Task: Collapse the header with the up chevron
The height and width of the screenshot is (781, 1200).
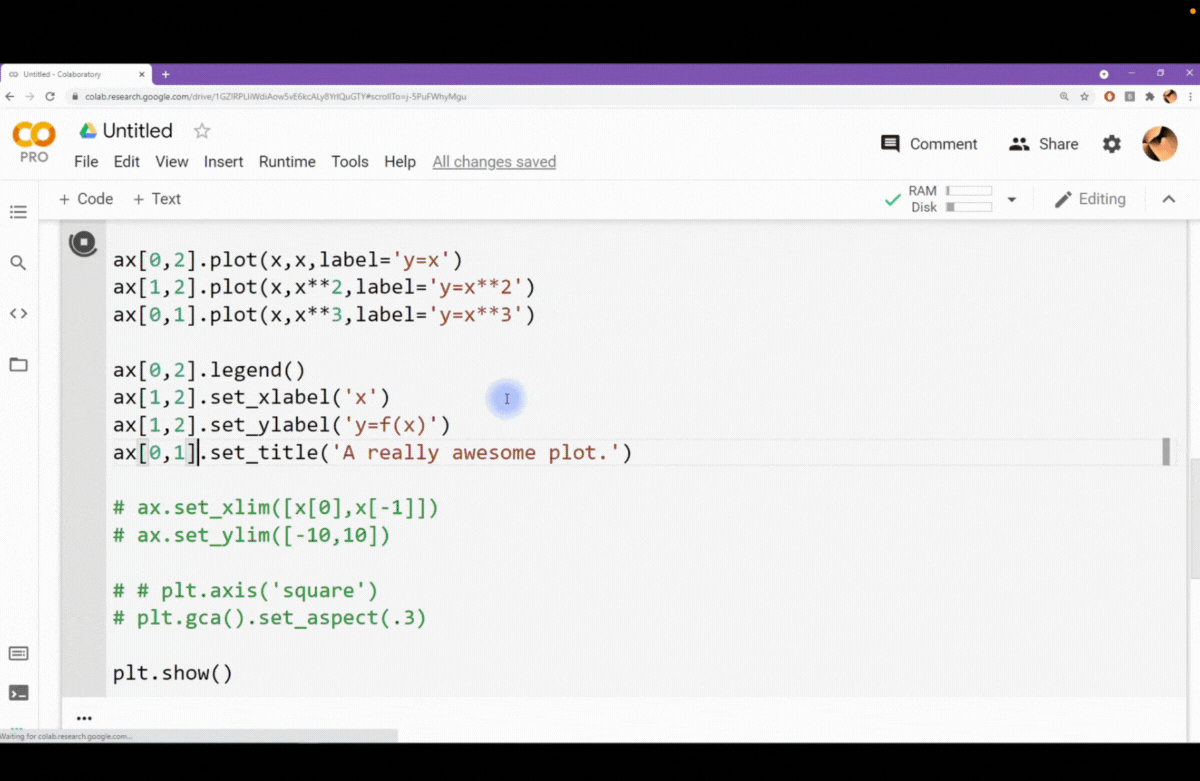Action: (1168, 199)
